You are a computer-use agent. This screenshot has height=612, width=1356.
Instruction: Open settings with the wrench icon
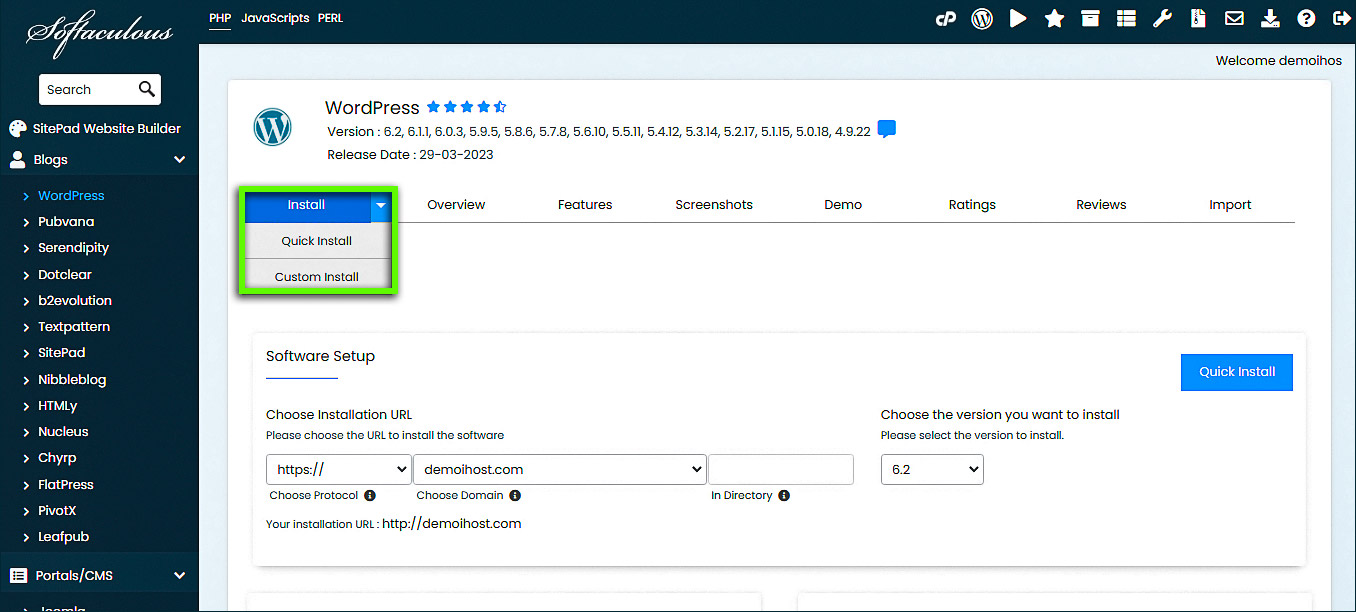pos(1162,18)
